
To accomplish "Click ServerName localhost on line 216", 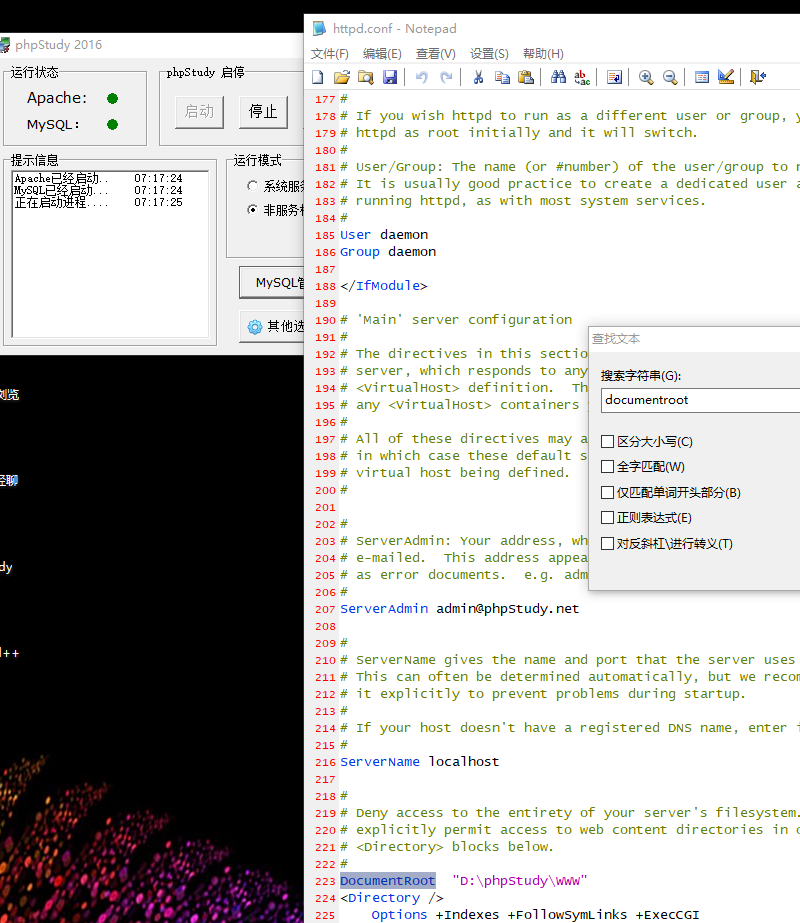I will [419, 762].
